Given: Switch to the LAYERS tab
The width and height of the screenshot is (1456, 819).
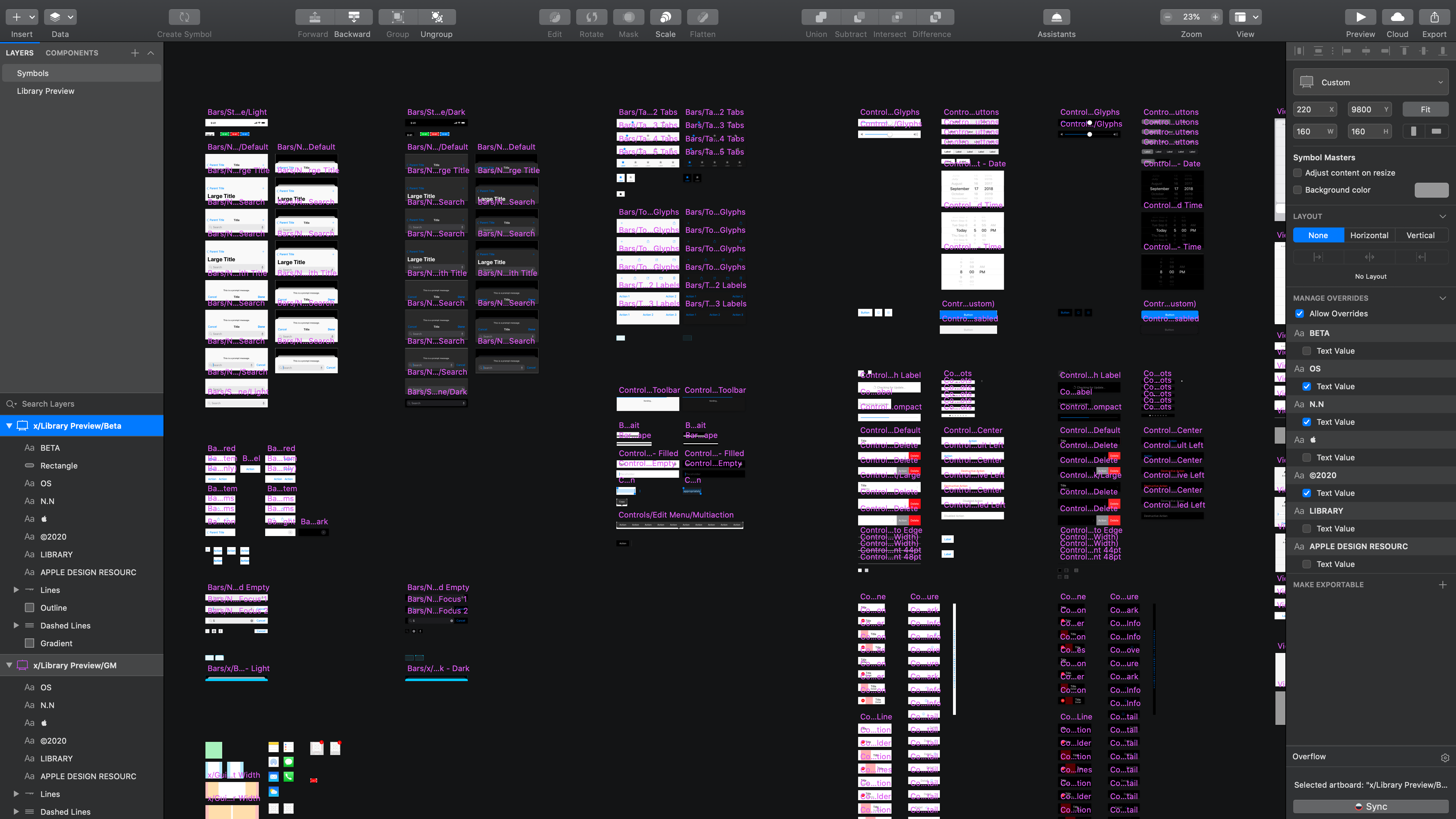Looking at the screenshot, I should (20, 53).
